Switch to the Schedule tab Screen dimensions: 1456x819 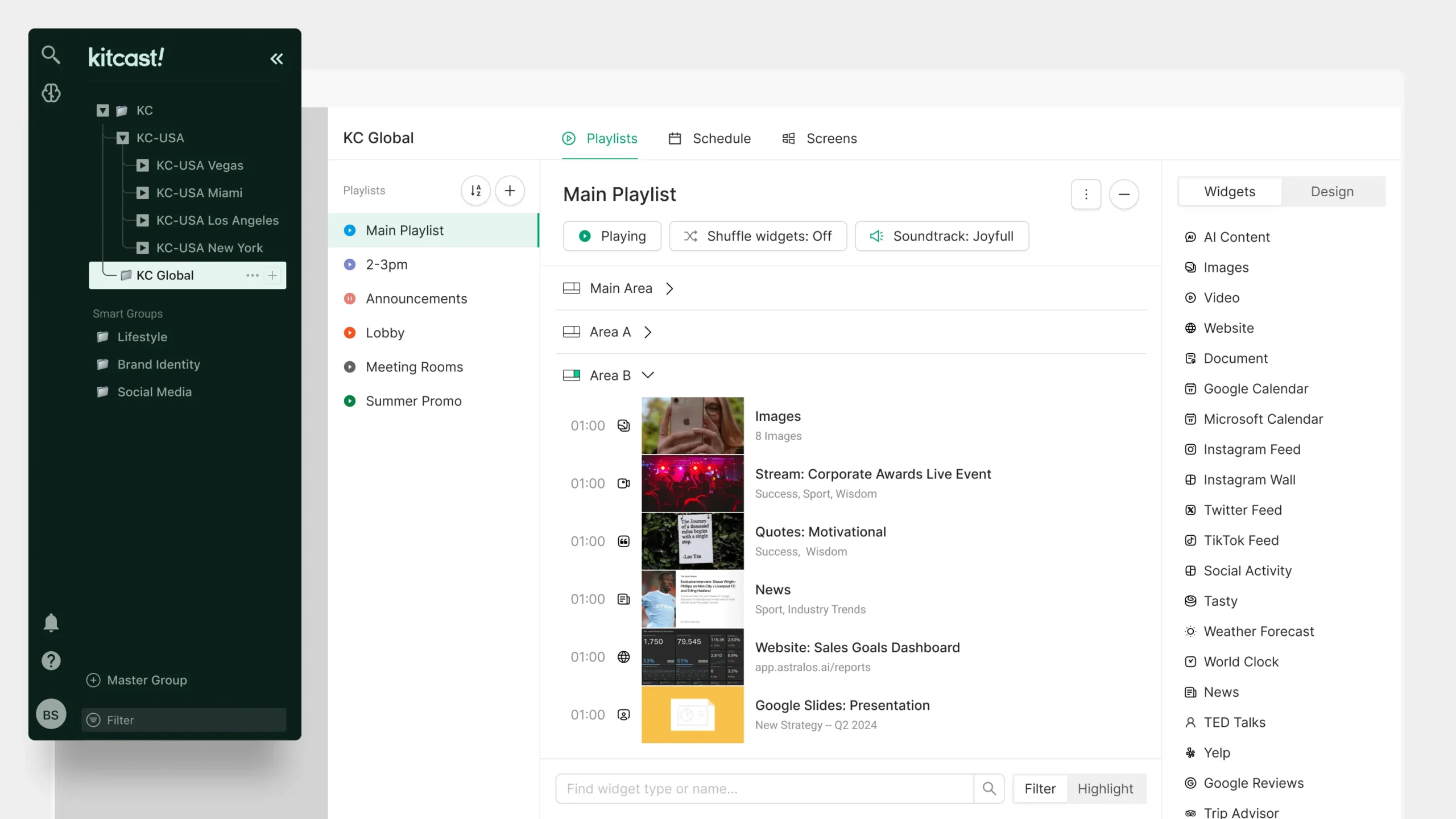click(x=709, y=138)
